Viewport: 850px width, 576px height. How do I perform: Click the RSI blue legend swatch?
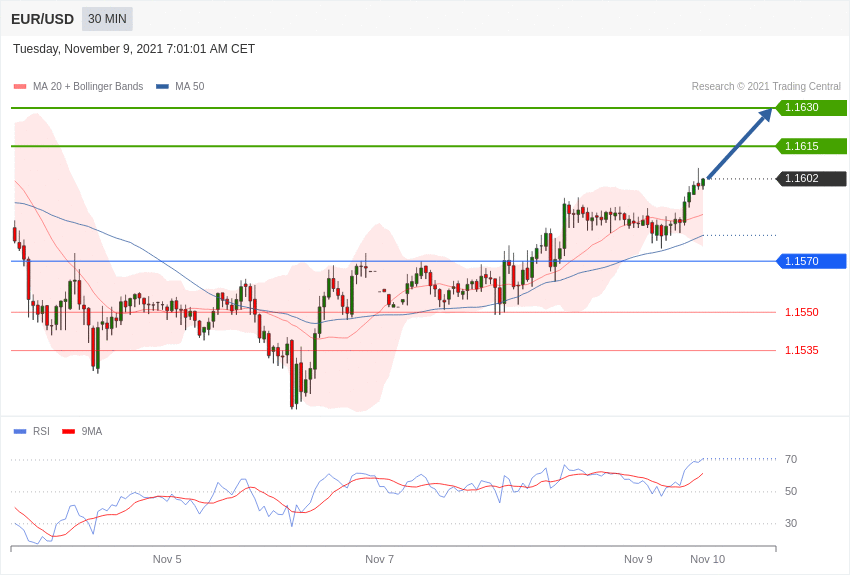pos(20,431)
